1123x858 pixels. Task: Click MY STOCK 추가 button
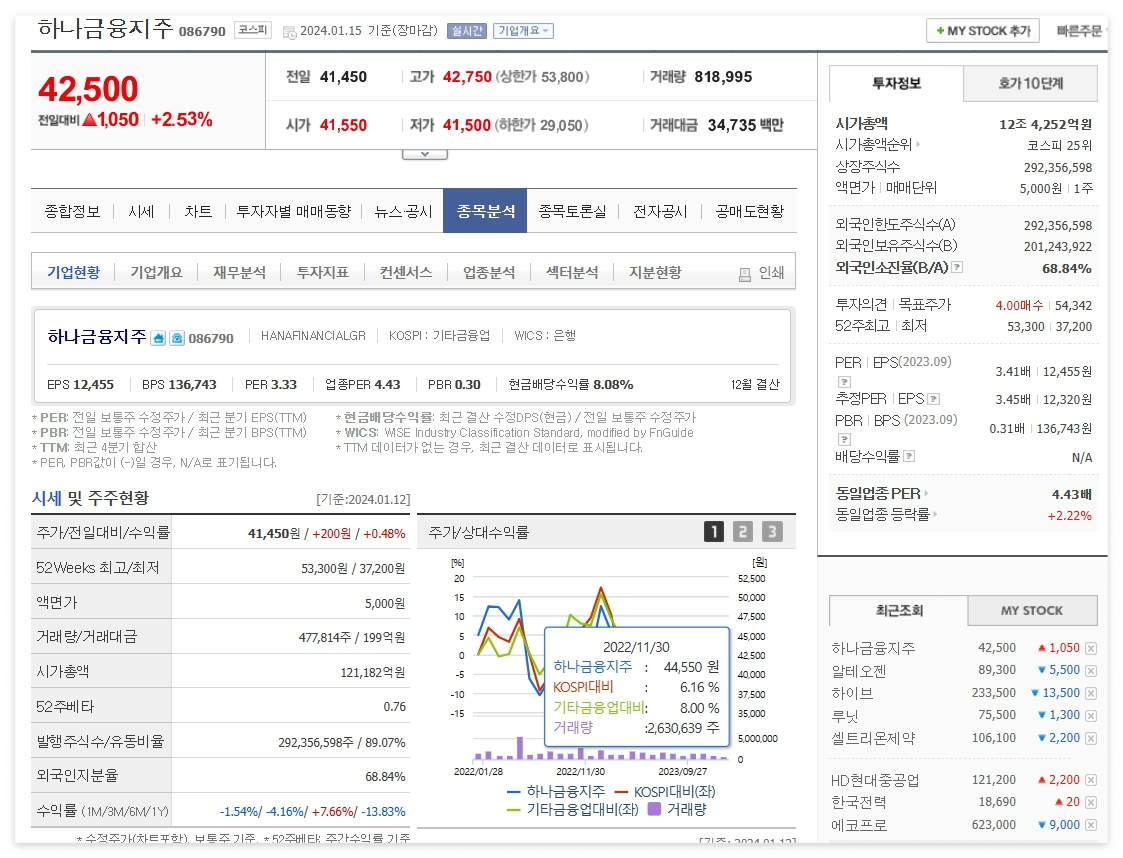(x=983, y=31)
